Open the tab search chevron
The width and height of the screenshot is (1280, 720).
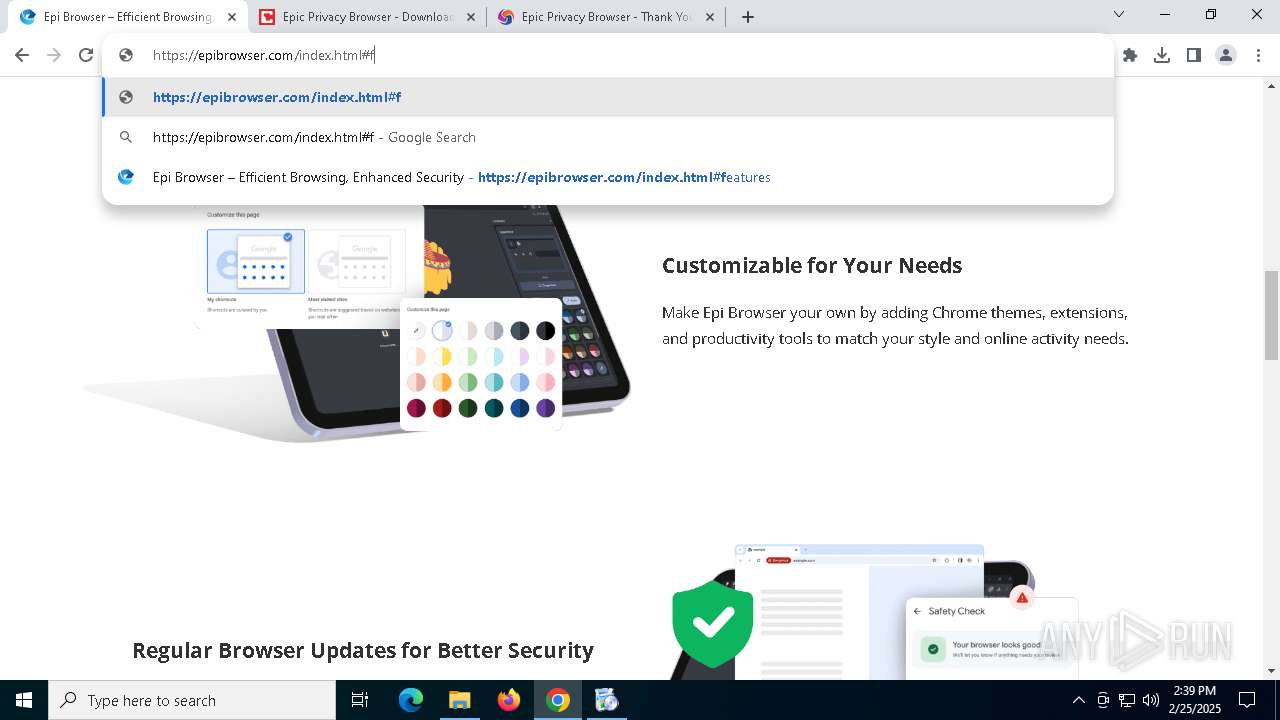1119,15
